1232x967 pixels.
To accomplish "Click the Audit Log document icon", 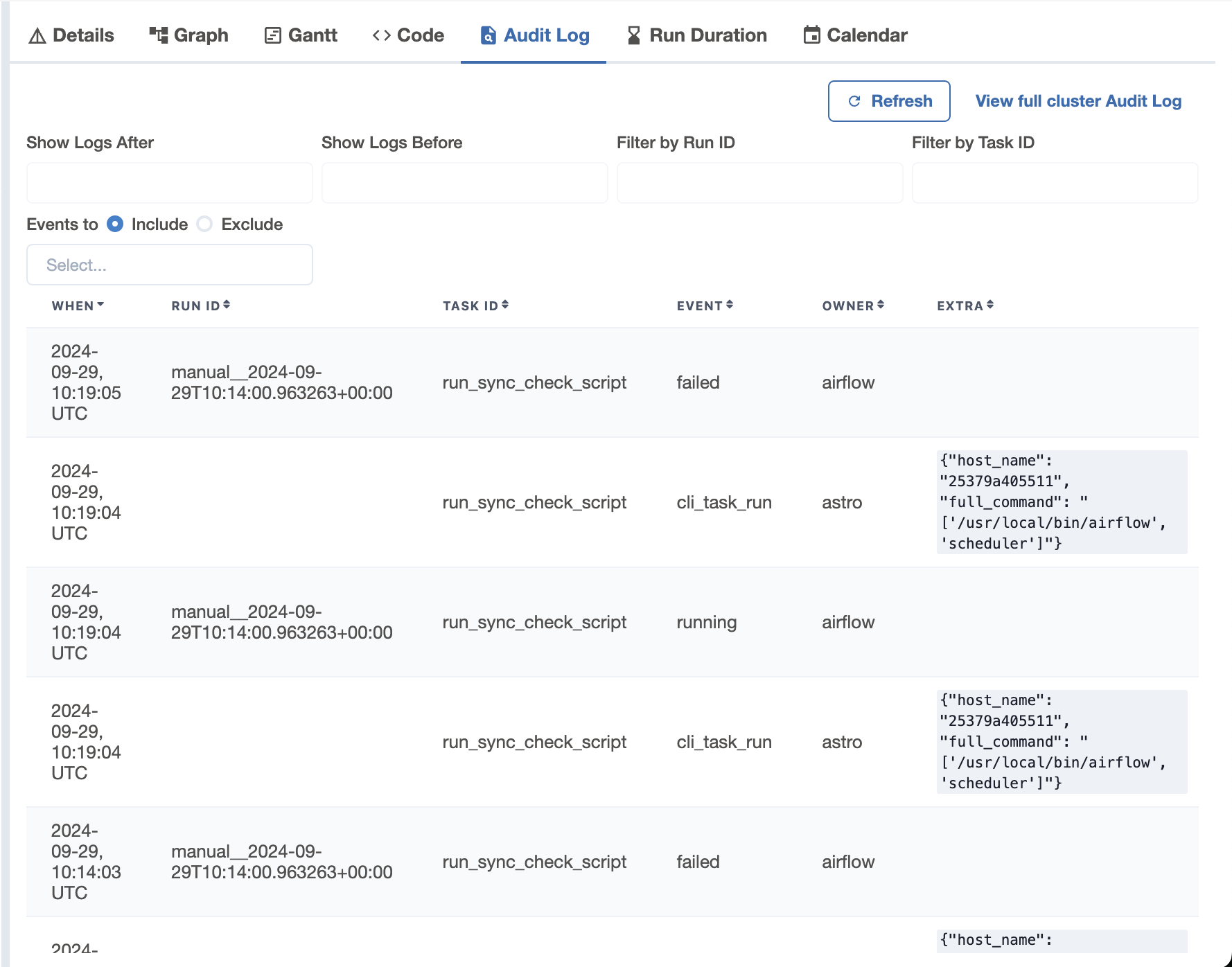I will point(489,35).
